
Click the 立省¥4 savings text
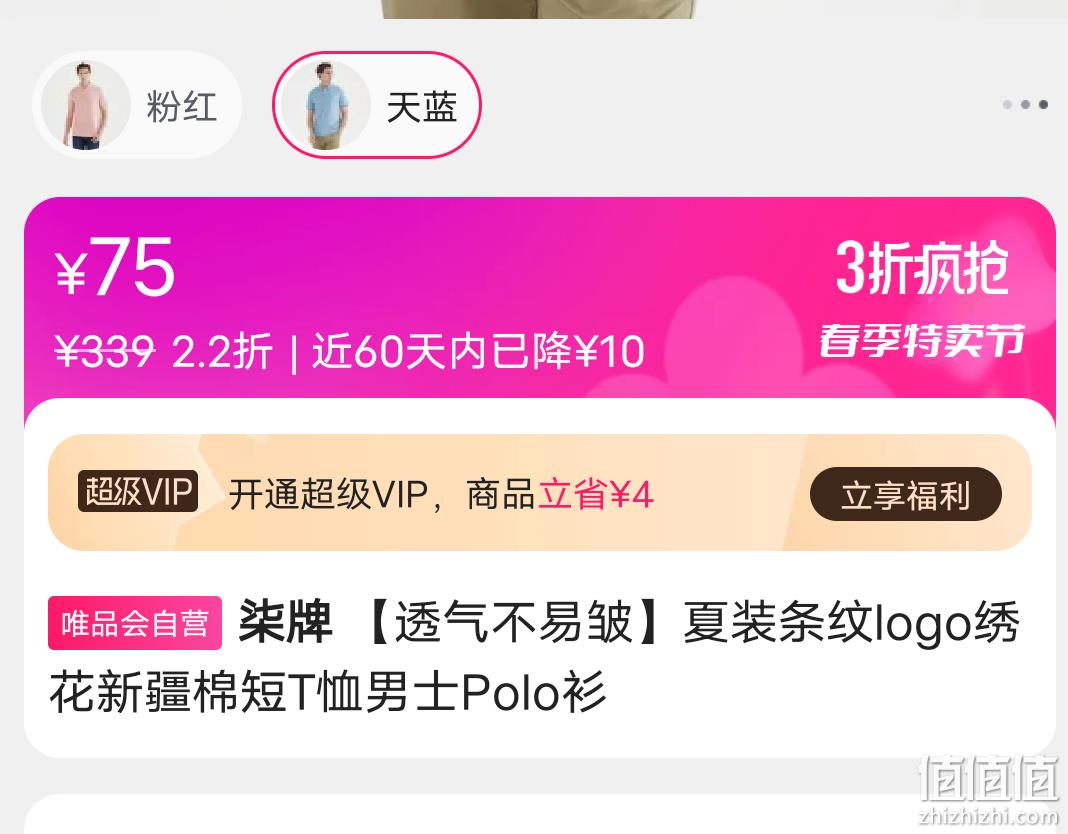point(596,494)
